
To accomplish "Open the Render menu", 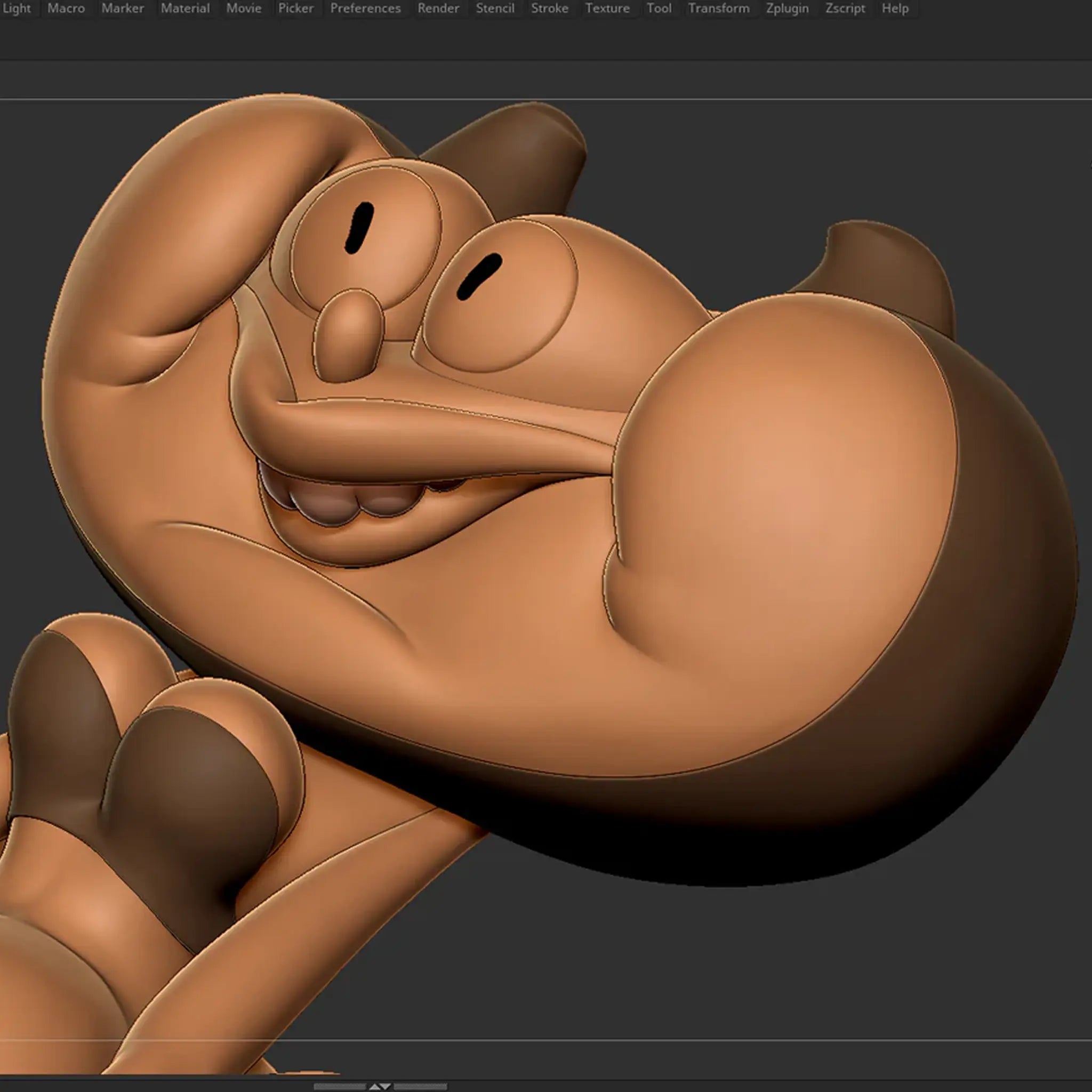I will (438, 9).
